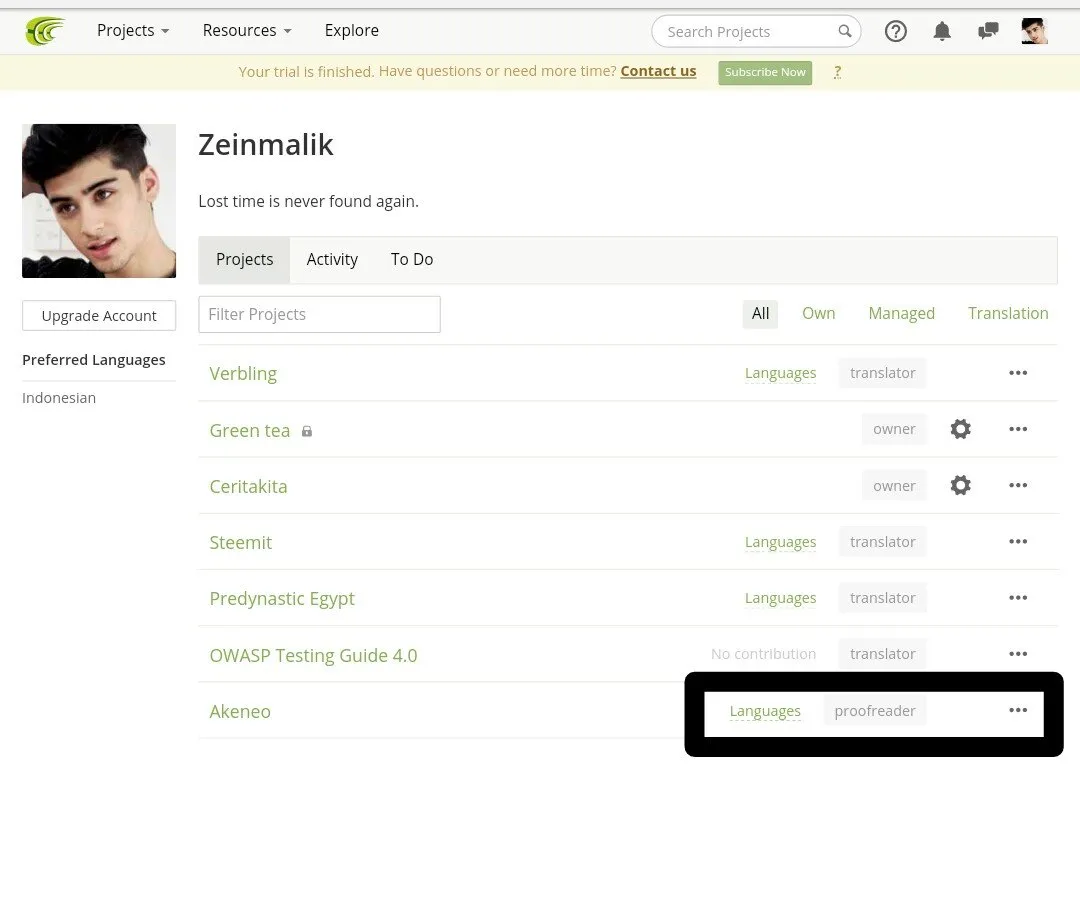Click the search magnifier icon
The image size is (1080, 916).
tap(844, 31)
